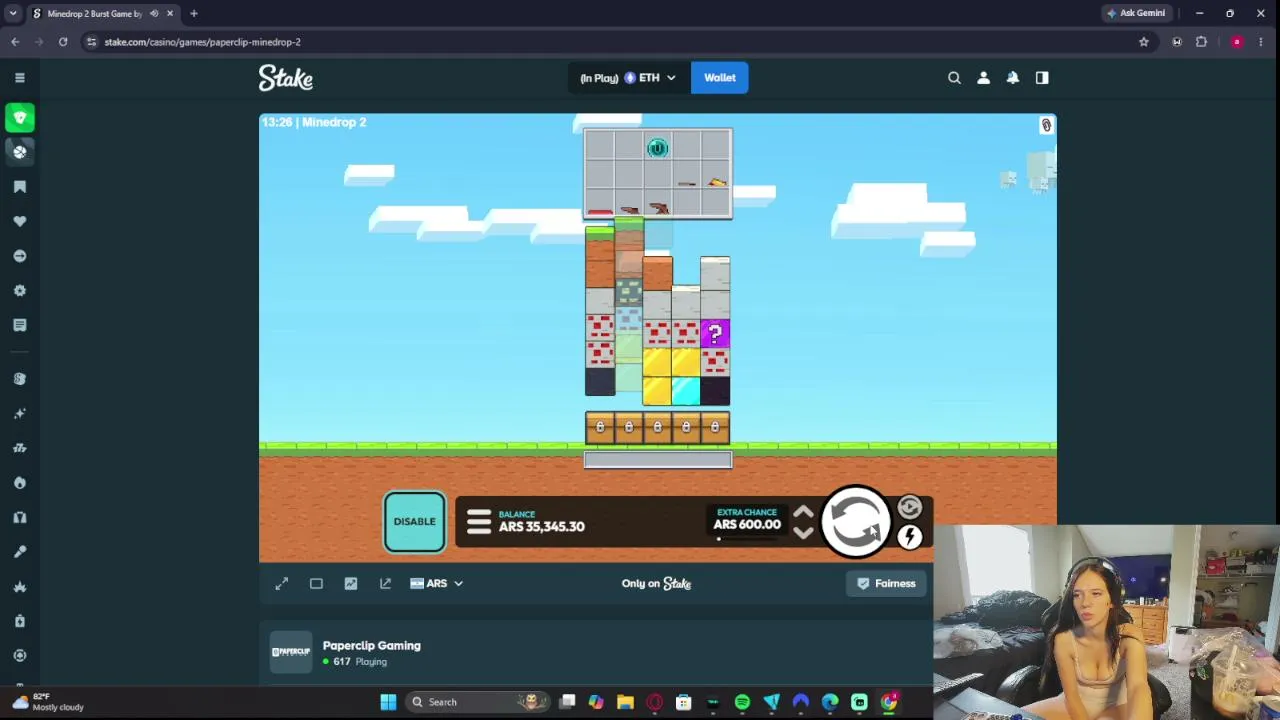1280x720 pixels.
Task: Click the paperclip icon in game corner
Action: [1046, 125]
